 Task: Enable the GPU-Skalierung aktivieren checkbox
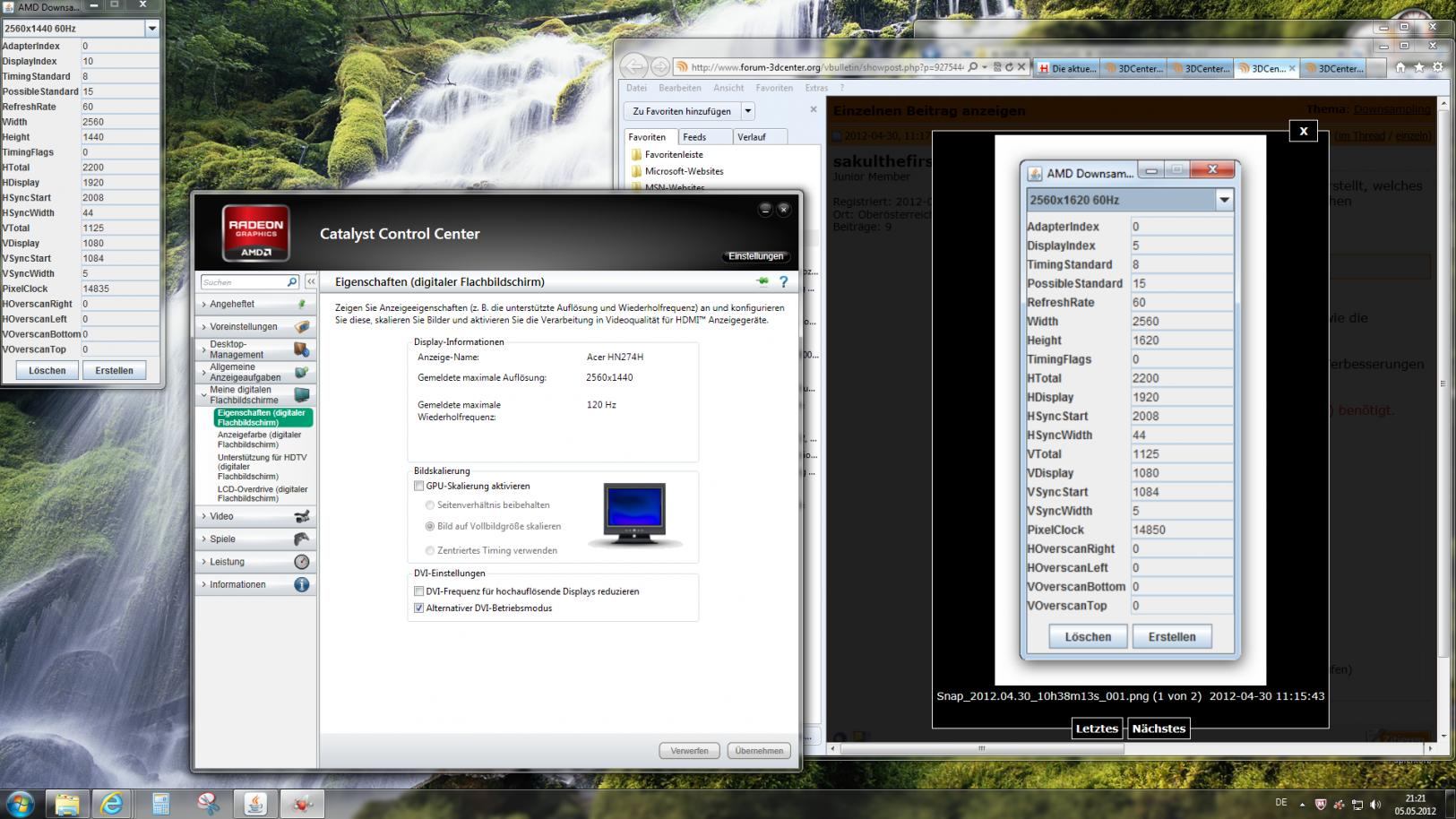[x=418, y=486]
